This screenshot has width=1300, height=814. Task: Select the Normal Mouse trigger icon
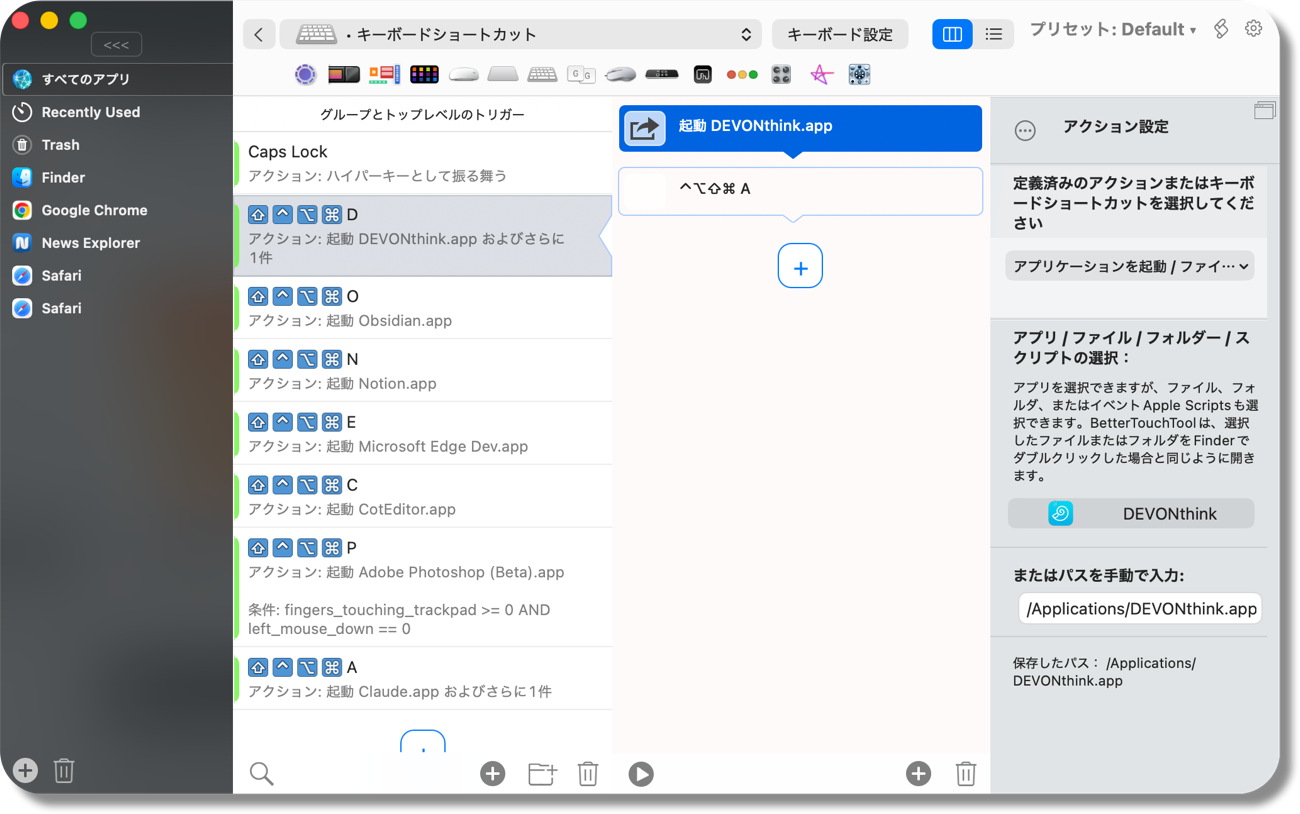pyautogui.click(x=620, y=74)
